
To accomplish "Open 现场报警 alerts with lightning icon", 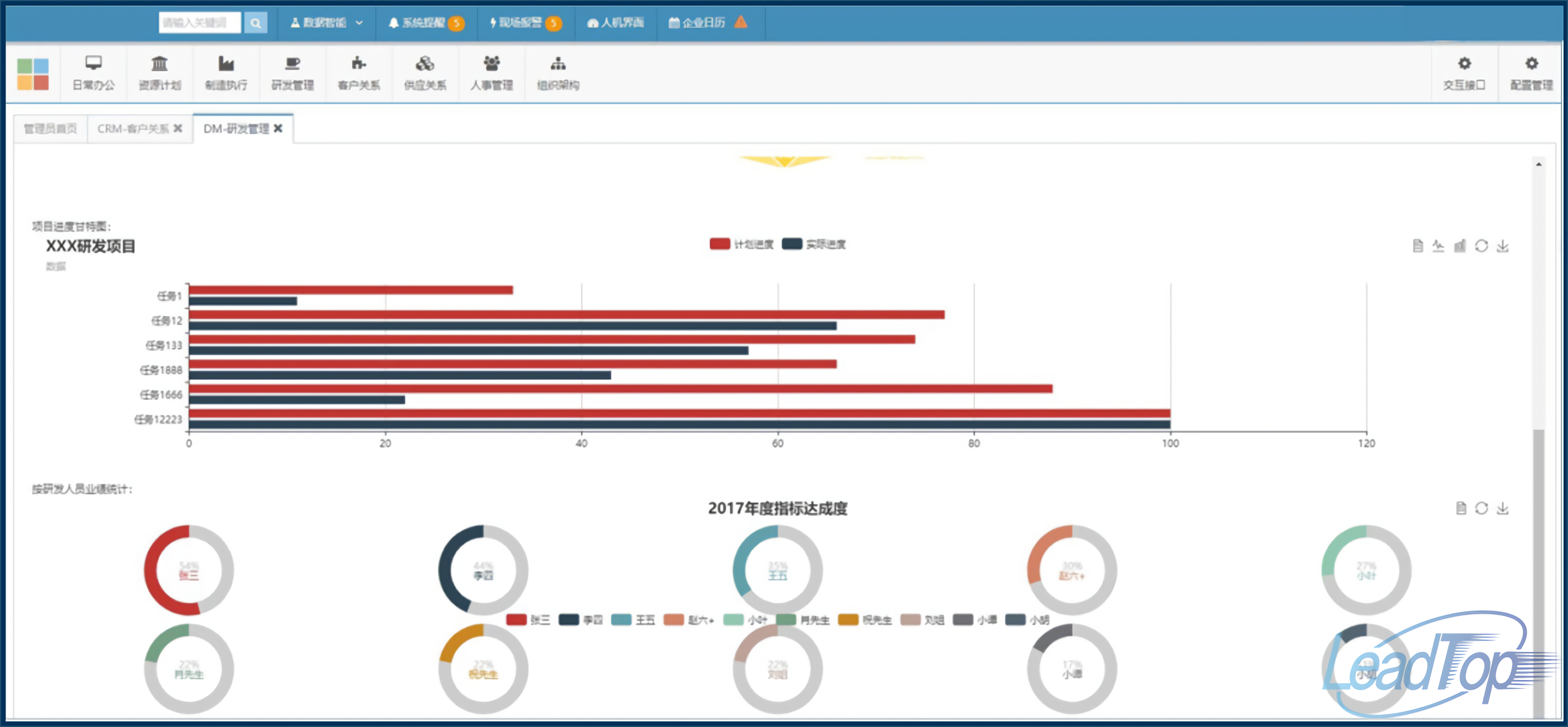I will (x=526, y=23).
